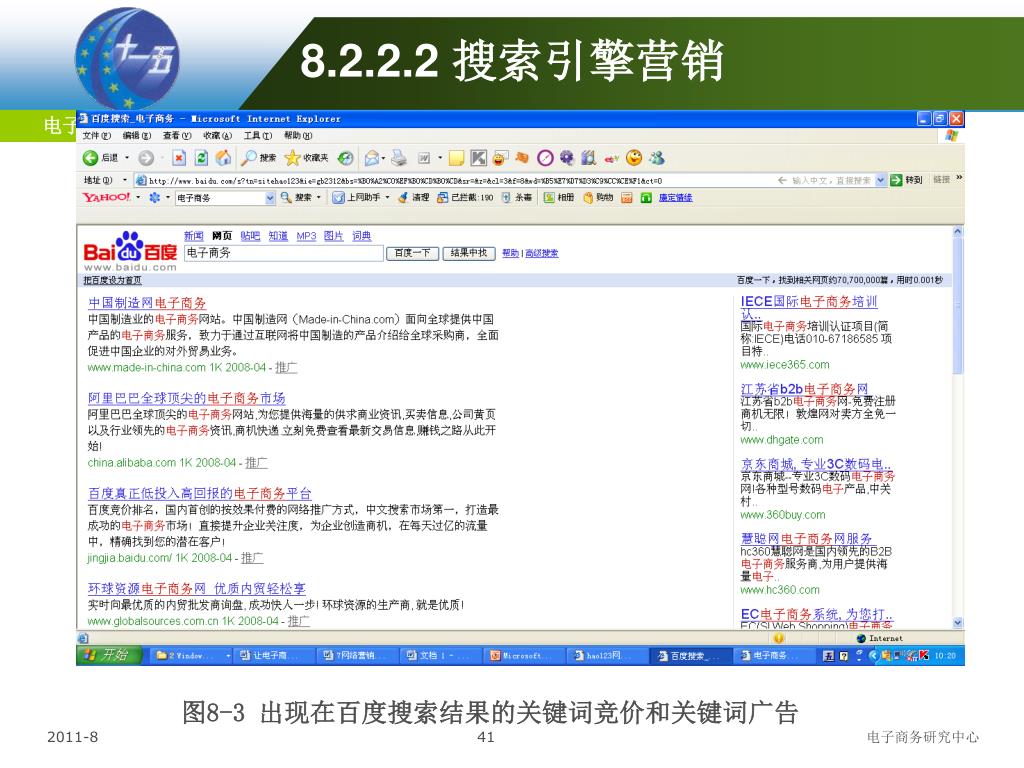Open the 查看(V) menu
This screenshot has width=1024, height=768.
tap(177, 136)
